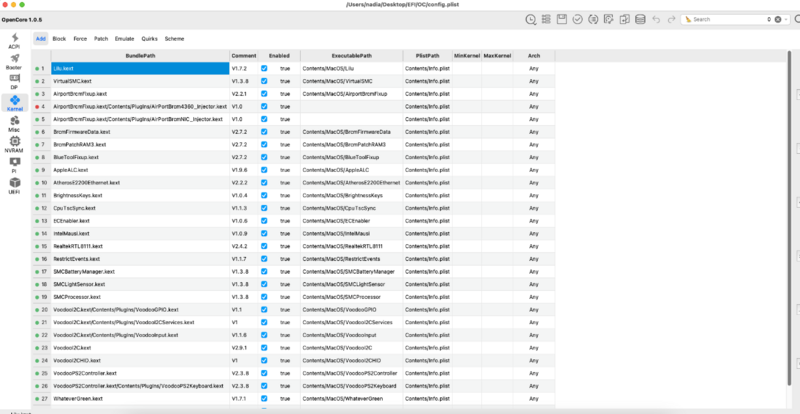The height and width of the screenshot is (414, 800).
Task: Open the Misc section
Action: point(14,124)
